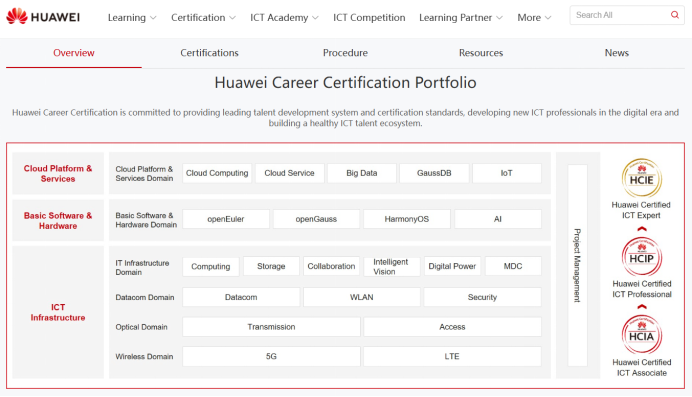Open Computing certification

coord(211,266)
